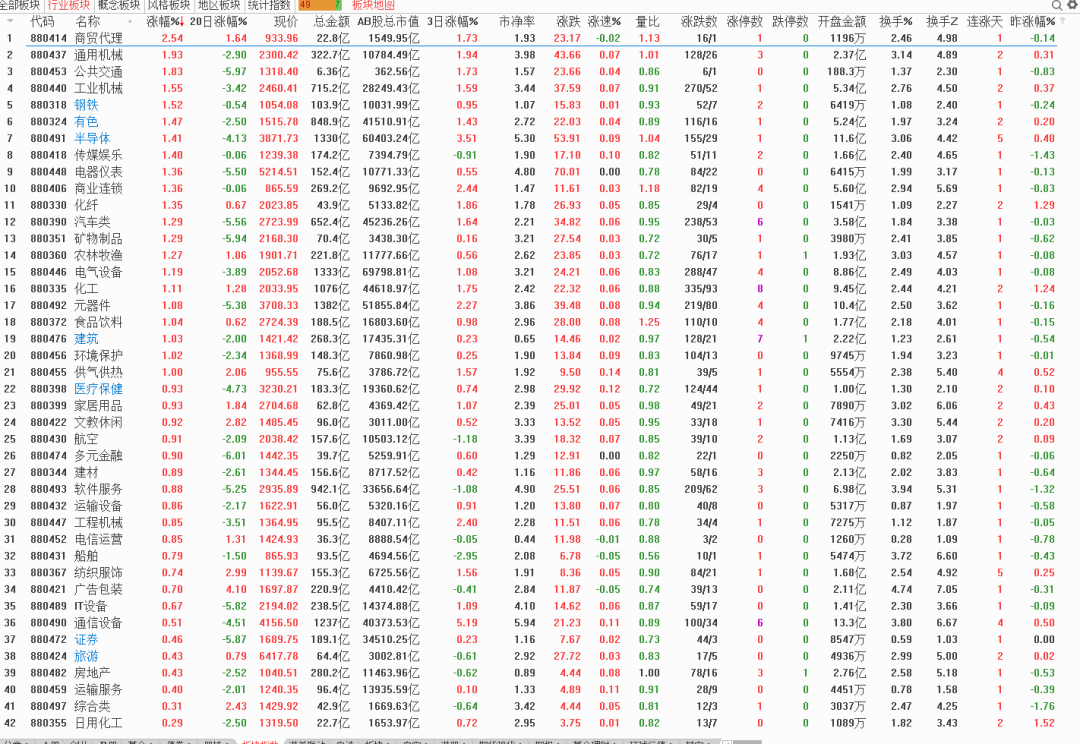Open the 建筑 sector link
Viewport: 1080px width, 744px height.
tap(86, 339)
